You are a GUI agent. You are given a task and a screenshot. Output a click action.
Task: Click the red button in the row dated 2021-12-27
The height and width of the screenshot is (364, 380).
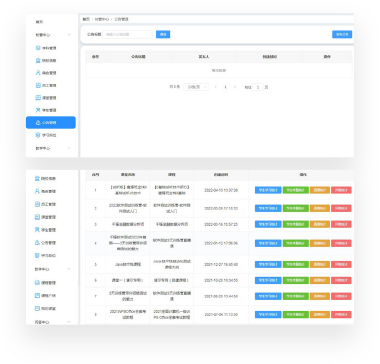click(x=341, y=264)
